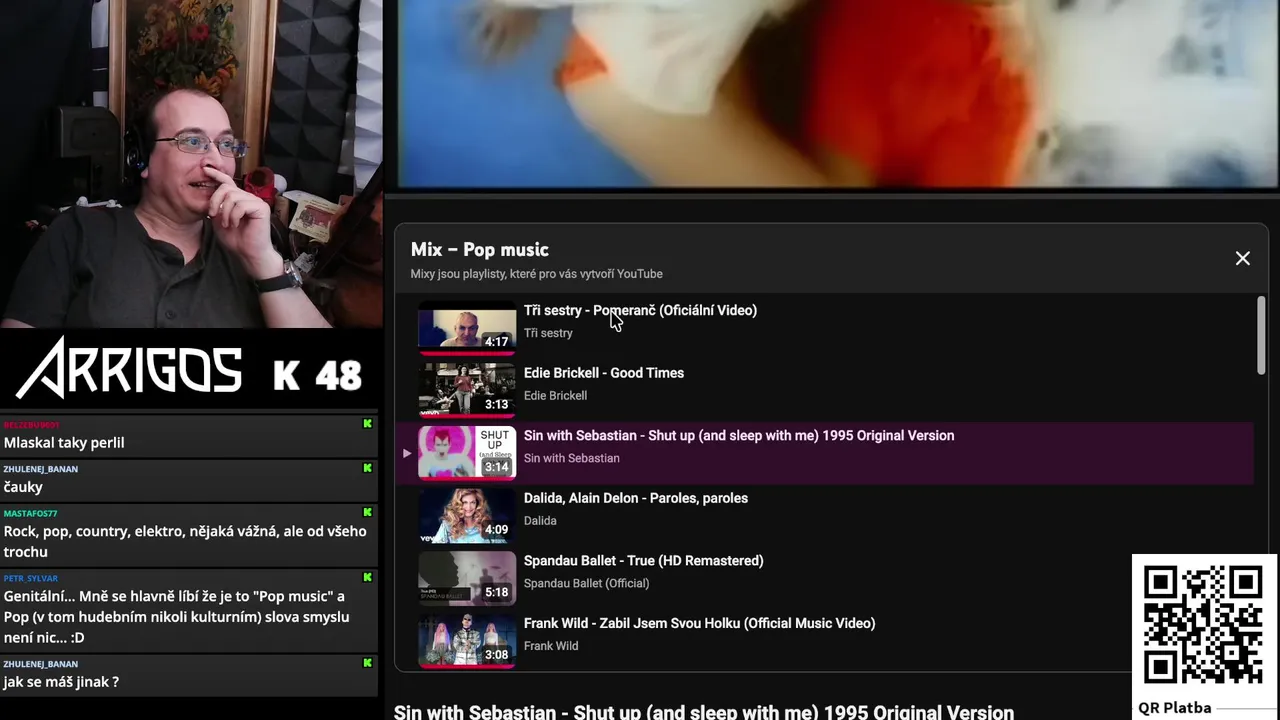Open channel name 'Tři sestry' under first video
Screen dimensions: 1280x720
548,333
